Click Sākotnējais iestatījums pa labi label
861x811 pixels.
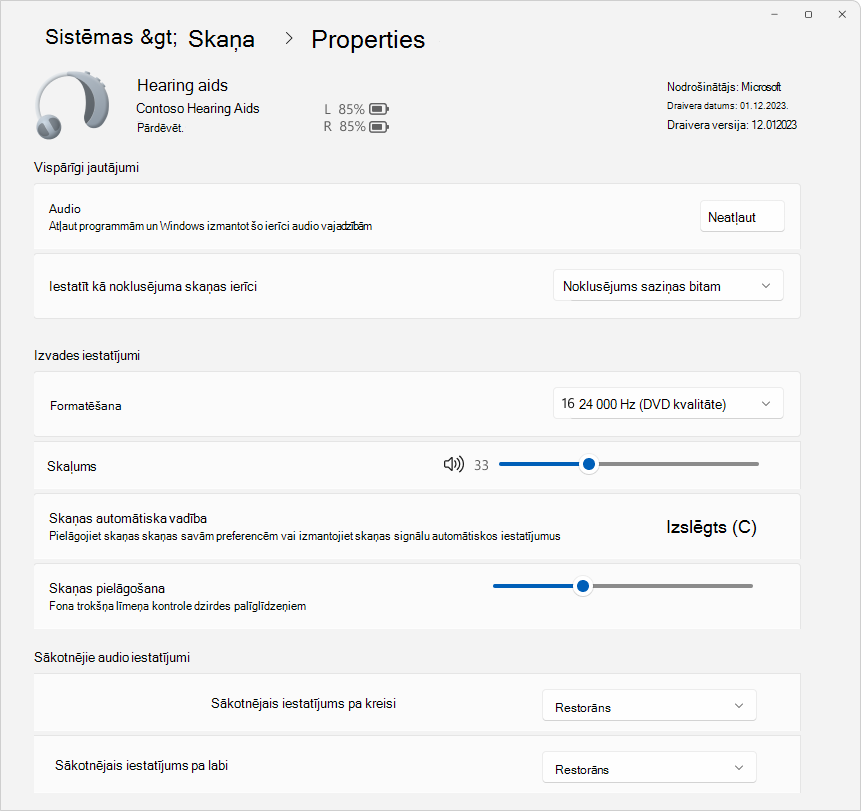click(x=141, y=765)
